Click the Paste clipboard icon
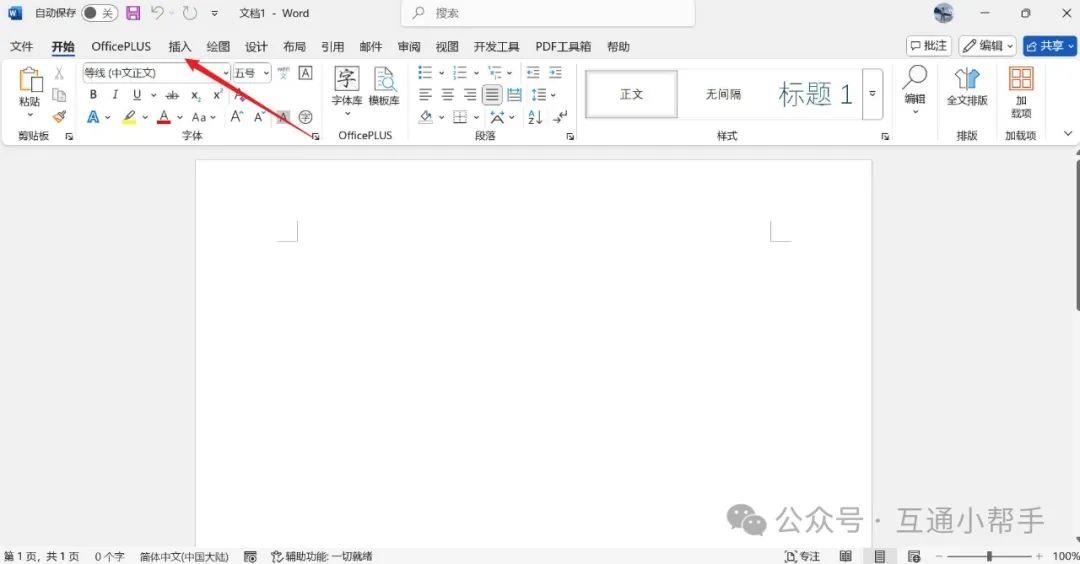 [x=30, y=80]
